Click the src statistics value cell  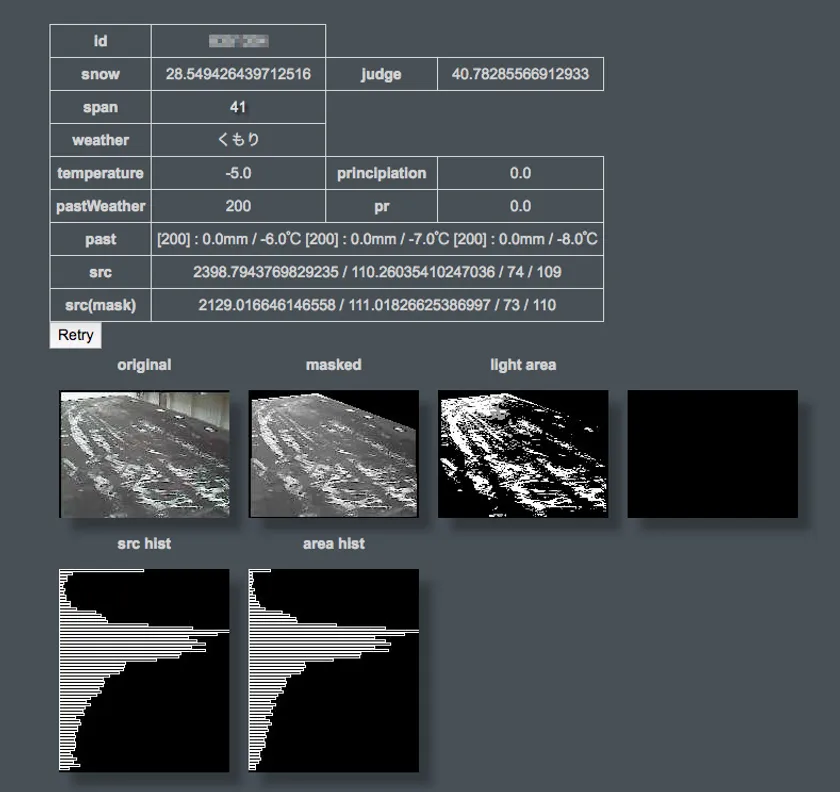[377, 272]
